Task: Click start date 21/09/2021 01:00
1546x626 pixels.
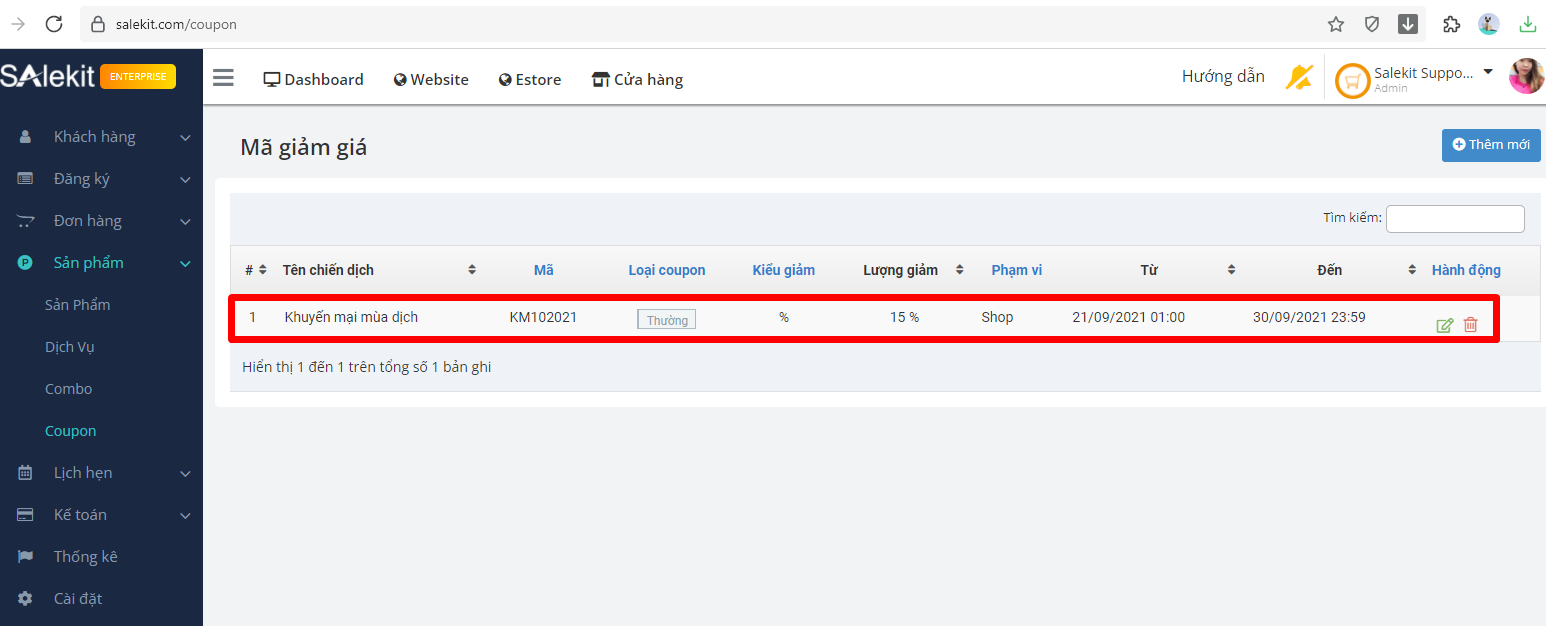Action: 1128,317
